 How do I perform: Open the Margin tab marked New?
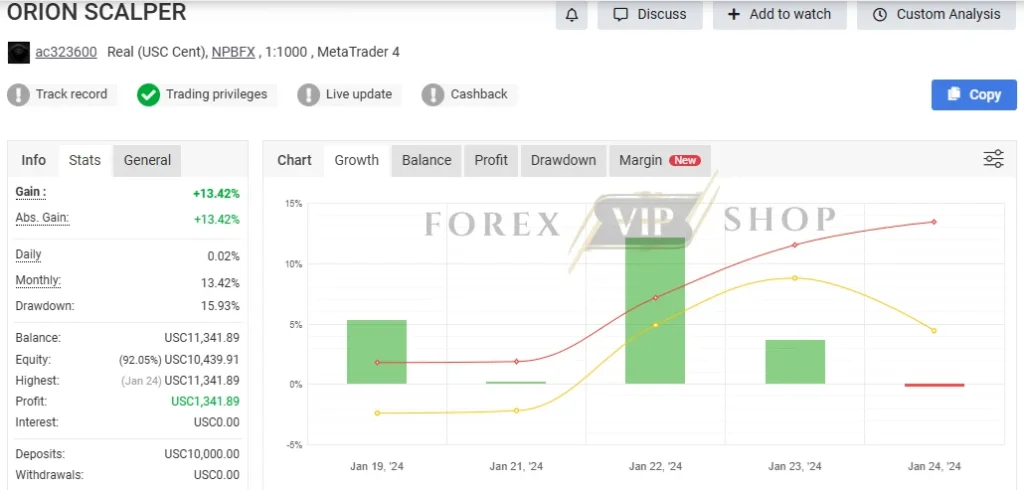tap(660, 160)
